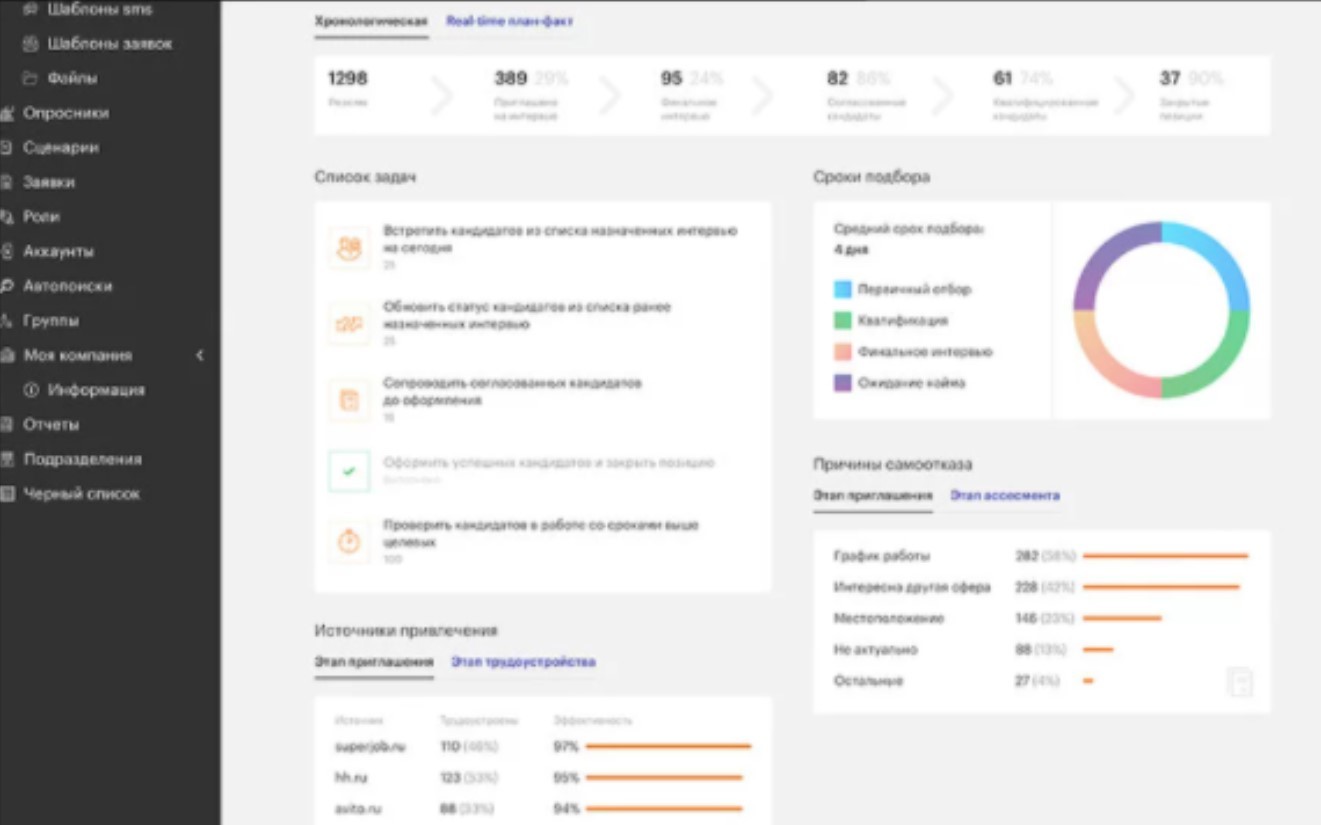
Task: Open Отчеты in the sidebar
Action: click(51, 424)
